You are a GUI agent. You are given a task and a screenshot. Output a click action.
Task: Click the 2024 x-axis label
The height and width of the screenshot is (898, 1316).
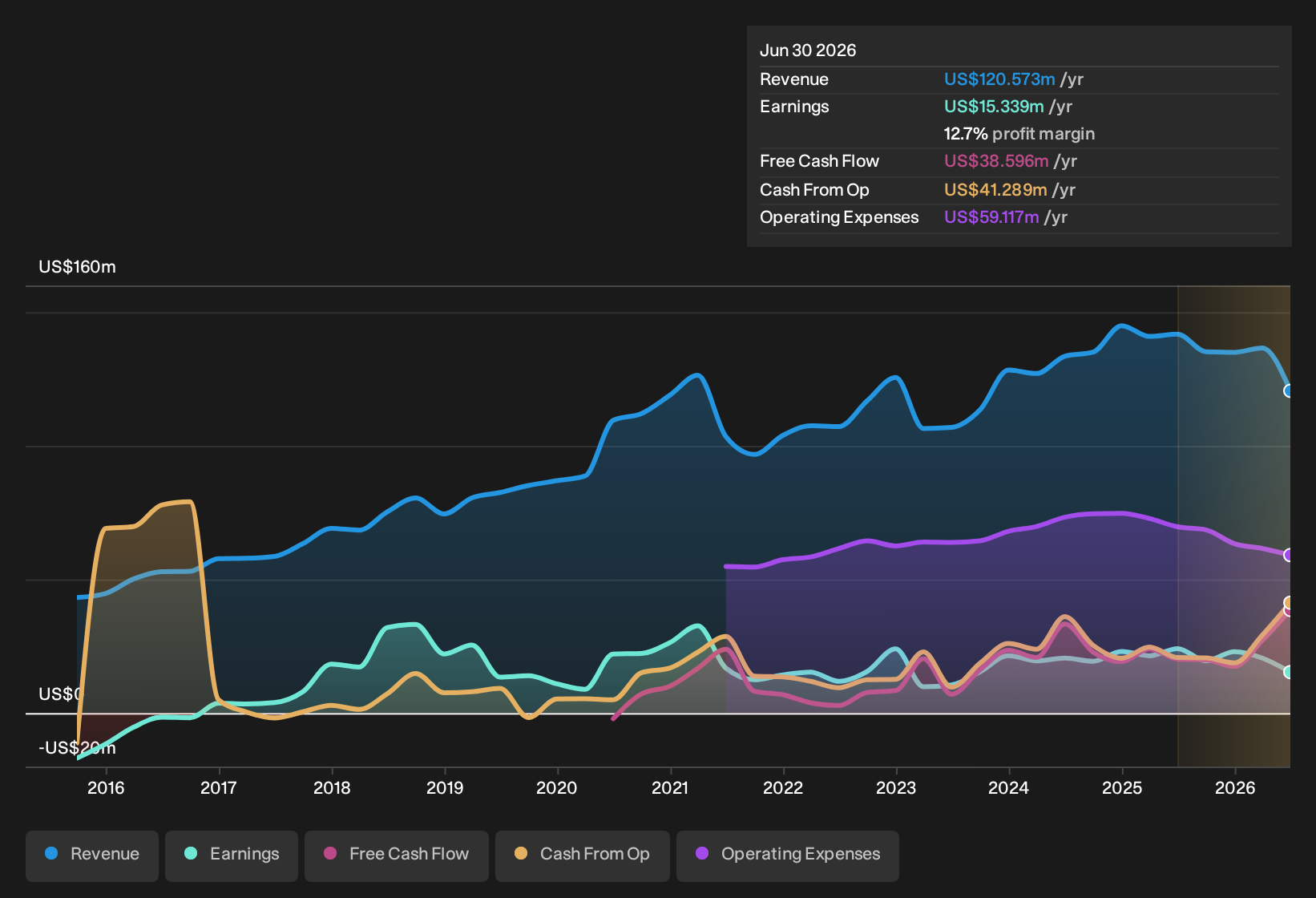point(1008,788)
